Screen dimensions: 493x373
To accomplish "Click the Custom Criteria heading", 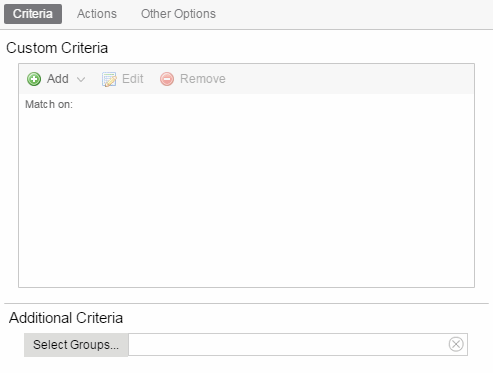I will pos(57,48).
